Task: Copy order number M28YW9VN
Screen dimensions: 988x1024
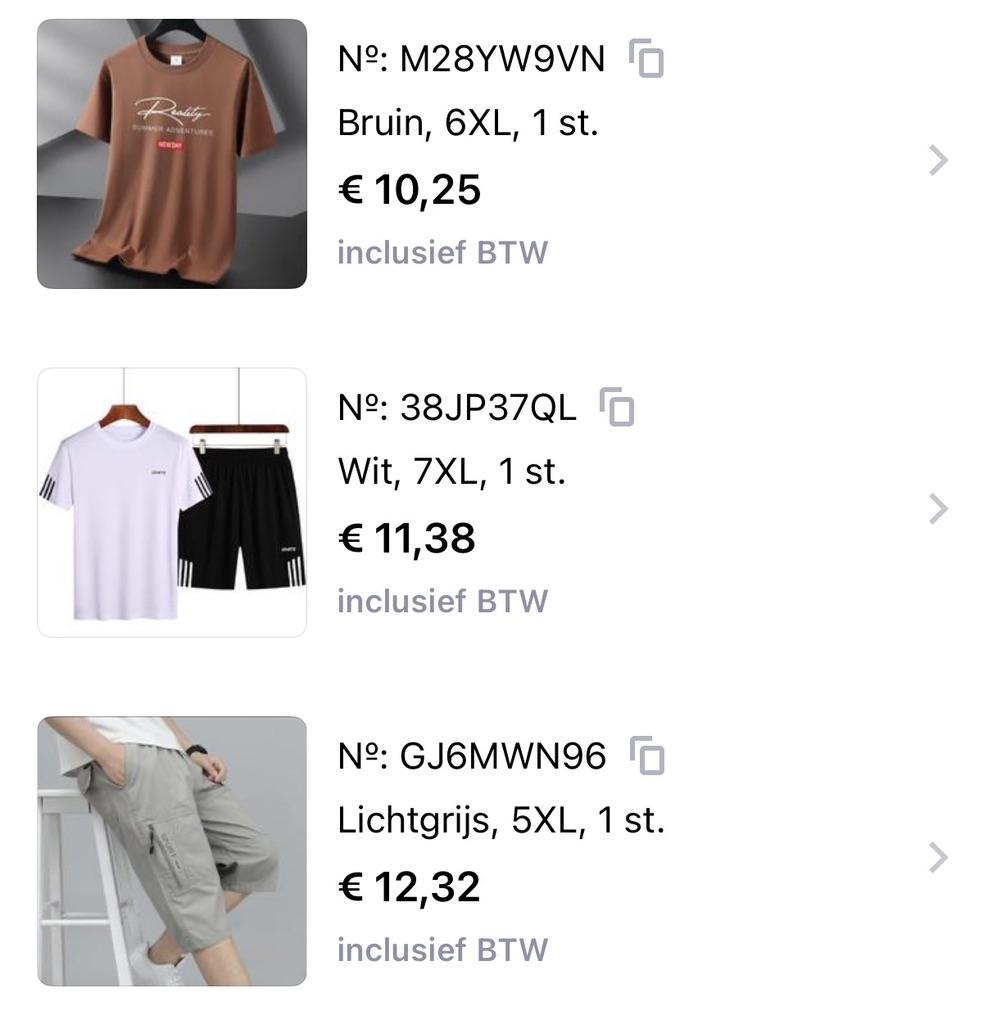Action: (x=646, y=58)
